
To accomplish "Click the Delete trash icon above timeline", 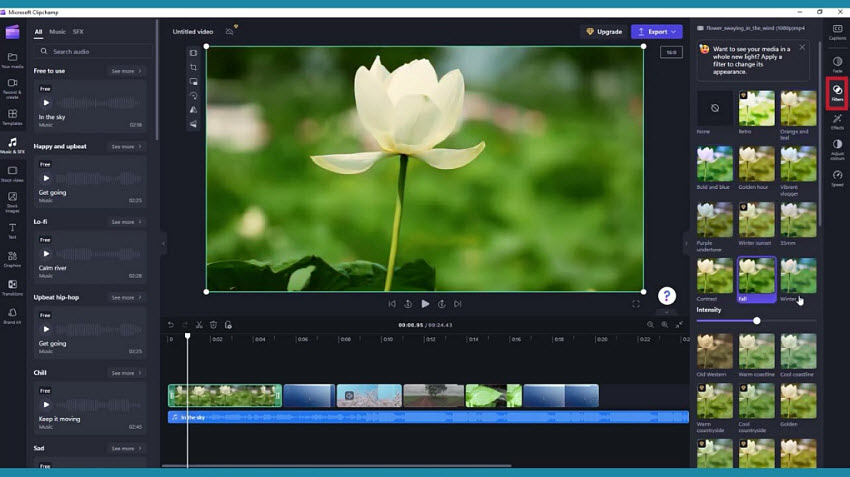I will pyautogui.click(x=214, y=325).
